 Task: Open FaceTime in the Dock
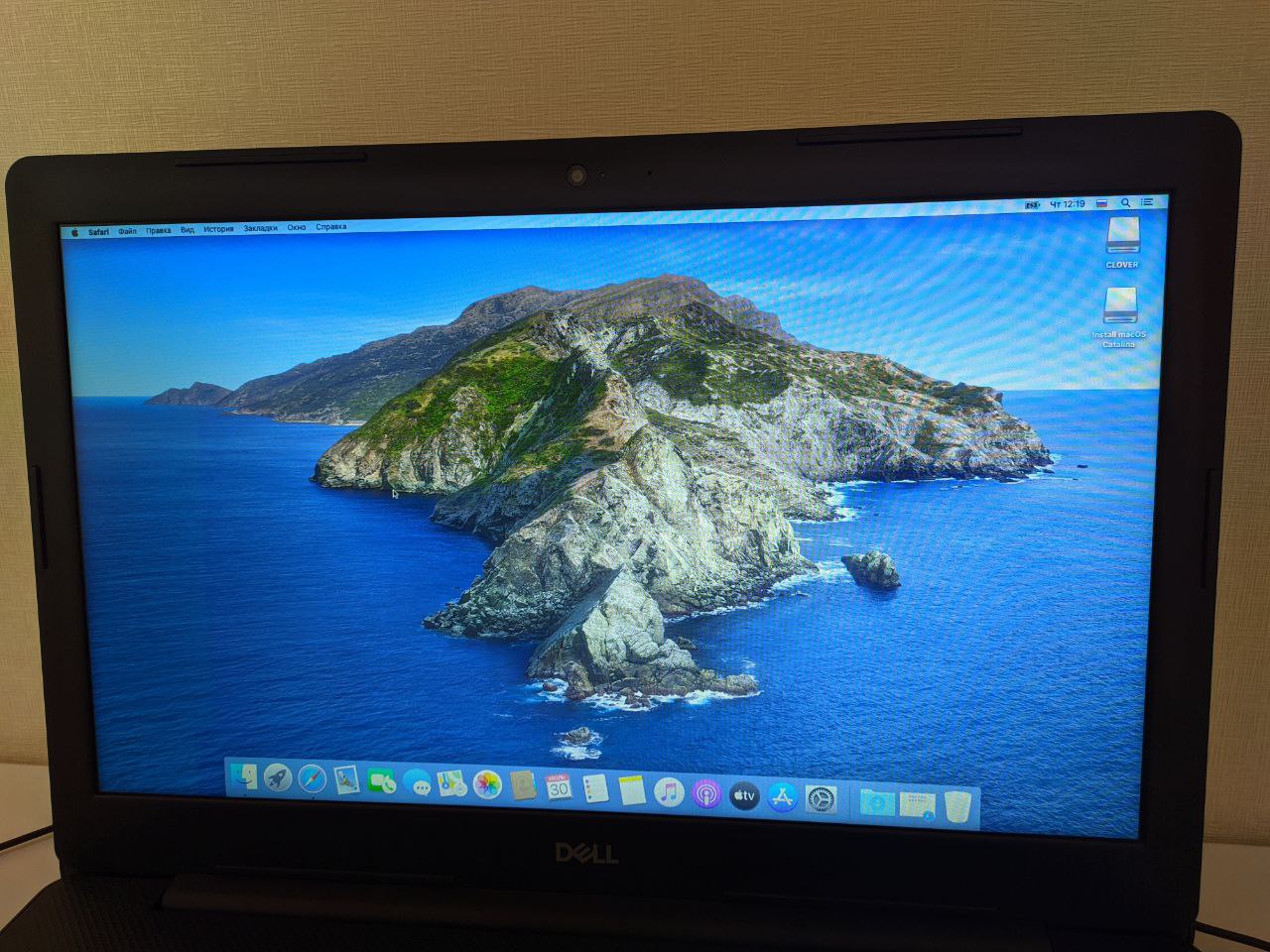[381, 782]
